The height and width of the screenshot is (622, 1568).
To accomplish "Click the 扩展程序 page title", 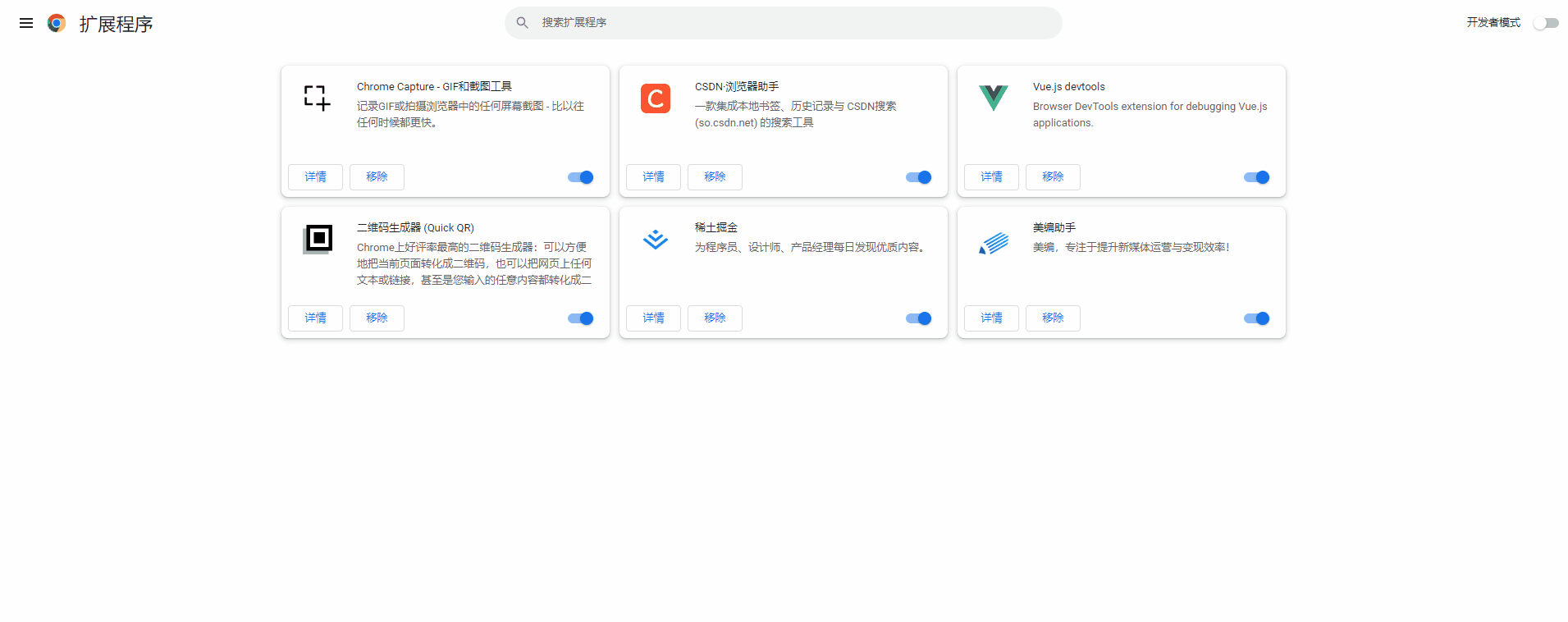I will [116, 24].
